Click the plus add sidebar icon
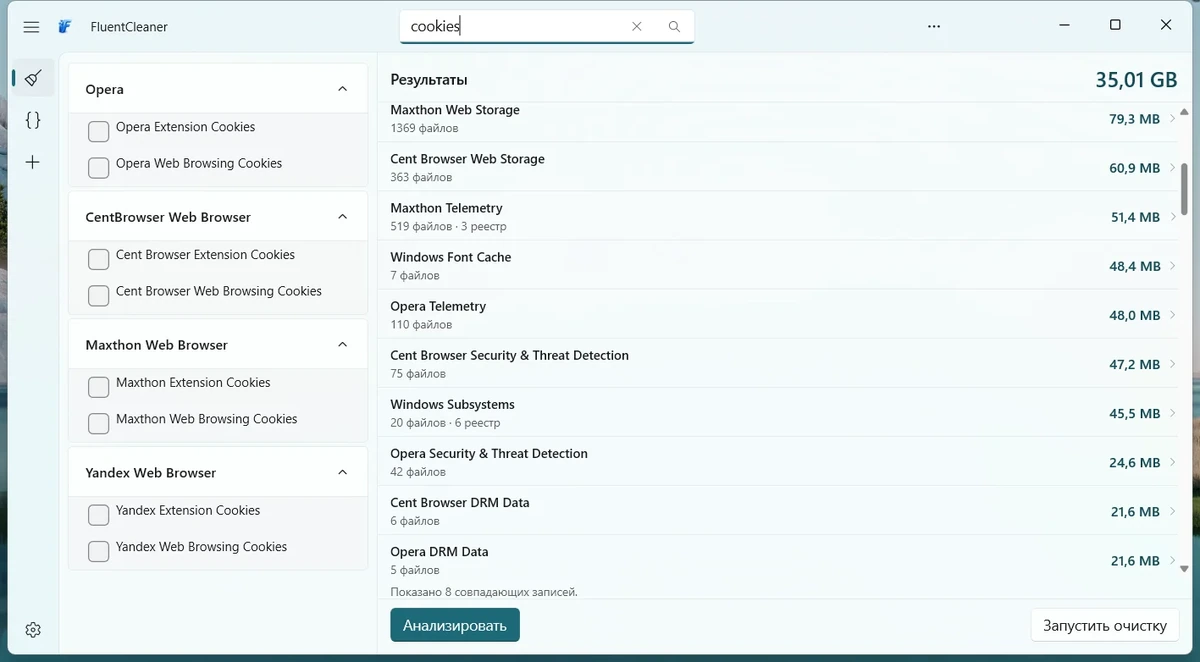This screenshot has height=662, width=1200. 33,162
